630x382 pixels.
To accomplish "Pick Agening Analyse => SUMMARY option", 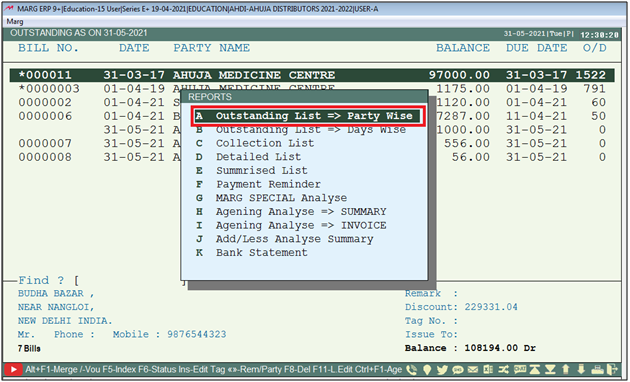I will click(301, 212).
